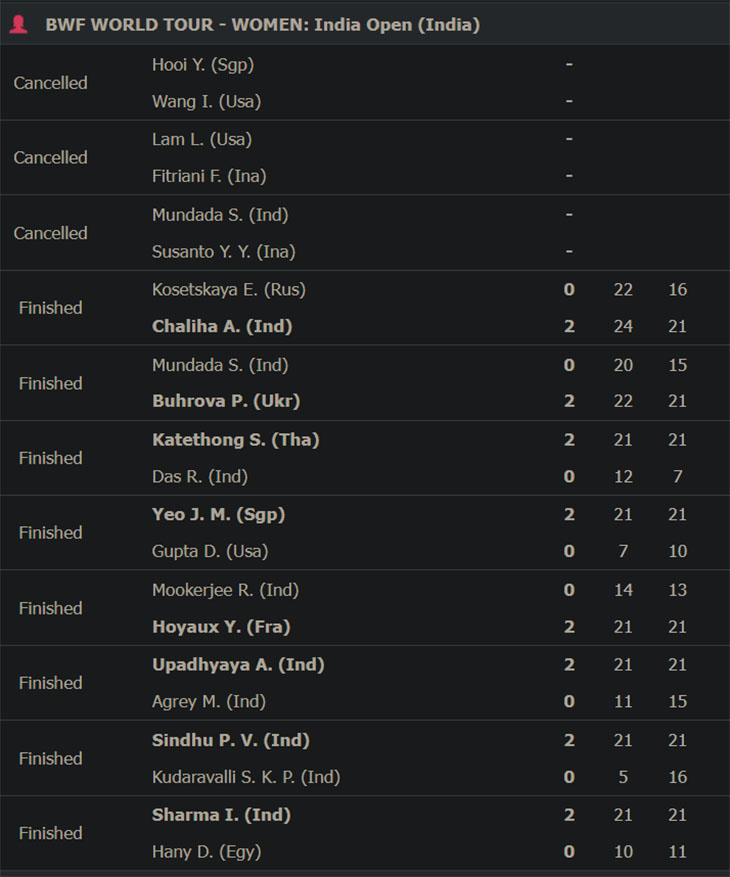
Task: Select player Lam L. (Usa)
Action: coord(202,139)
